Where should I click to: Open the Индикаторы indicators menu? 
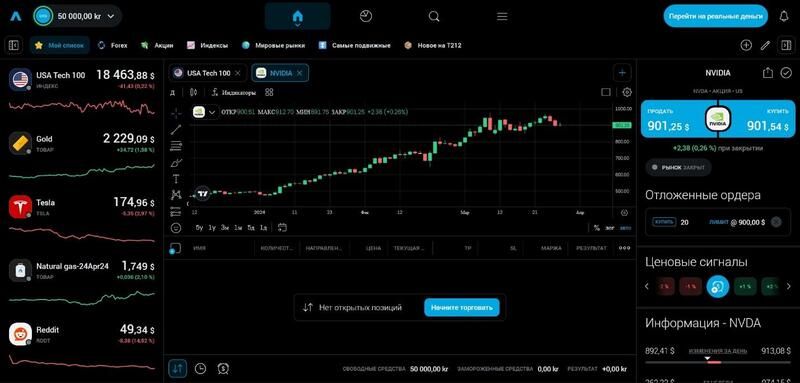[234, 92]
